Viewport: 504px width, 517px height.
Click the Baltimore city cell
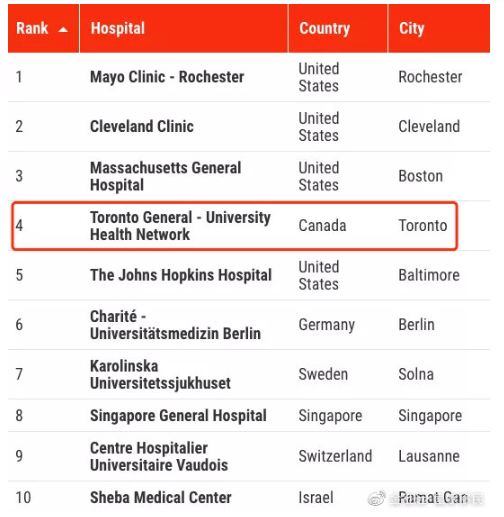[x=429, y=275]
